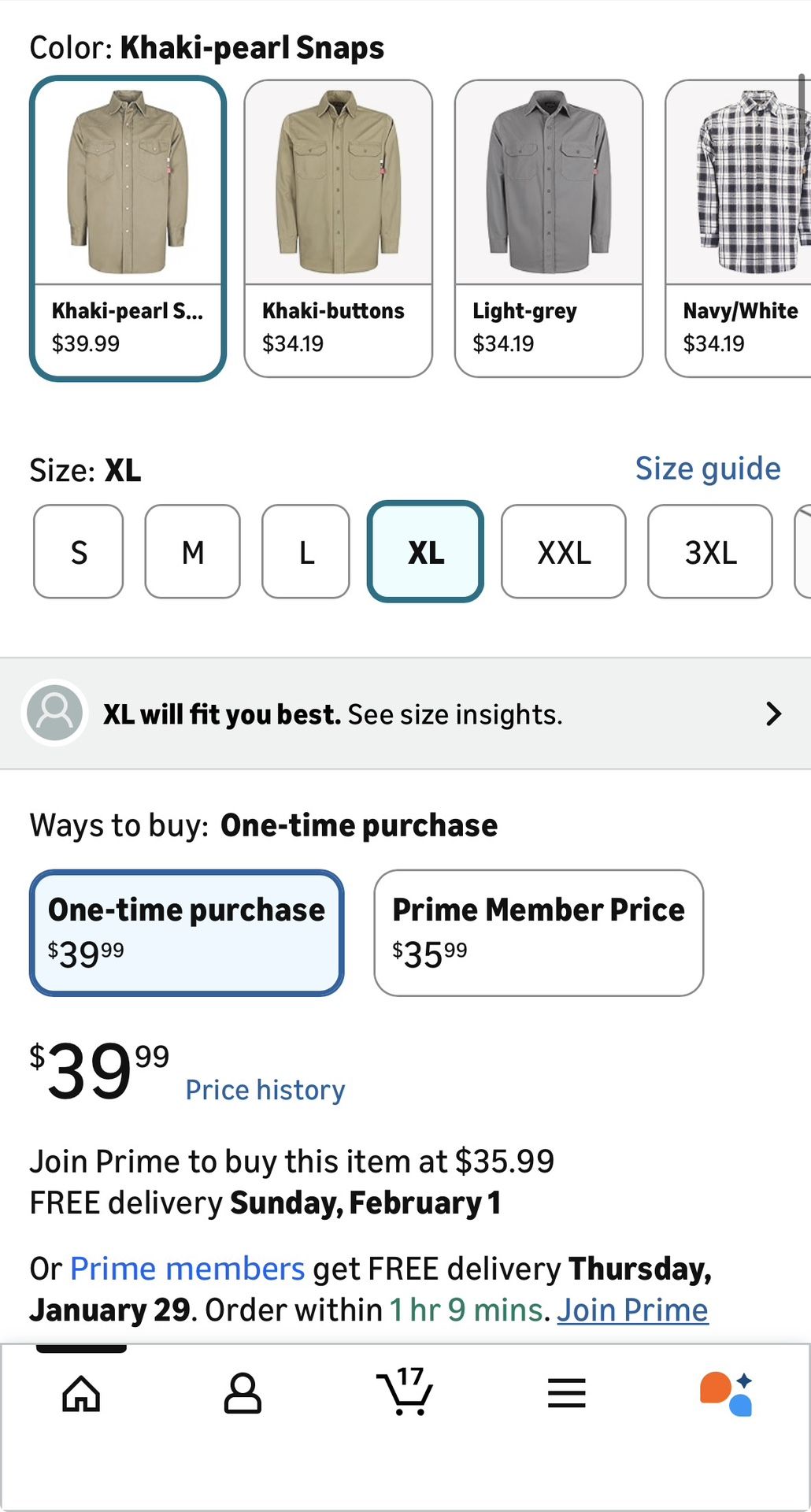The height and width of the screenshot is (1512, 811).
Task: Select size 3XL
Action: pos(710,552)
